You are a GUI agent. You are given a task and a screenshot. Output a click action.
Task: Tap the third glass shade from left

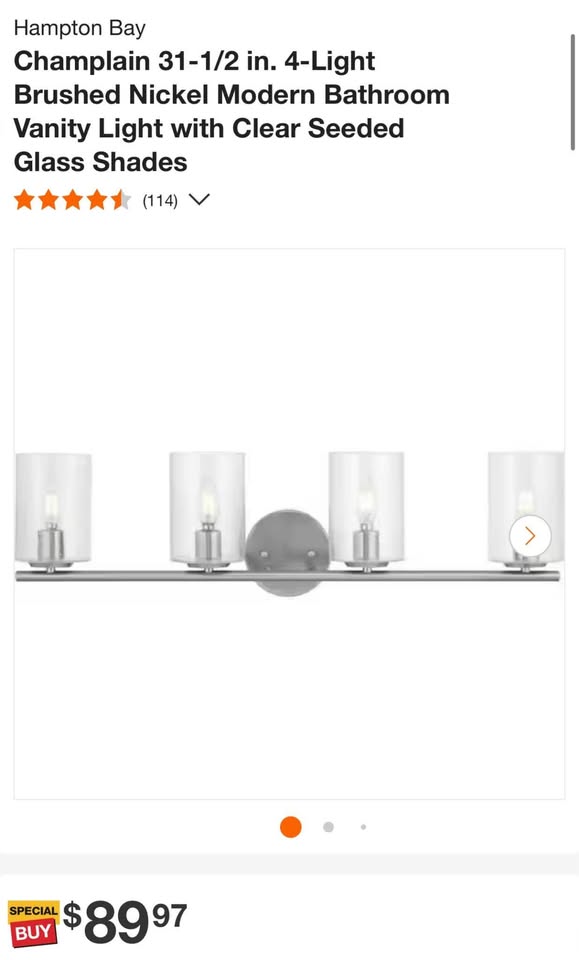[x=366, y=508]
